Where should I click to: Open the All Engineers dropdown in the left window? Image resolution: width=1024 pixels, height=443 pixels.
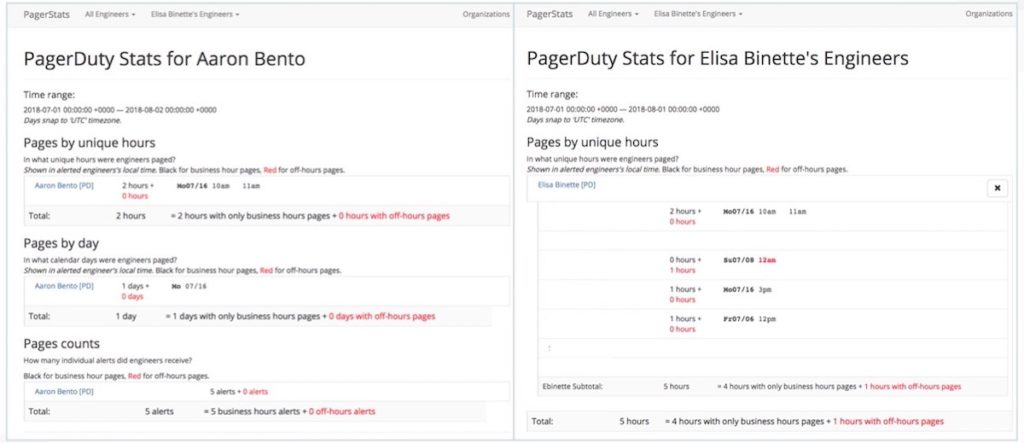tap(110, 14)
